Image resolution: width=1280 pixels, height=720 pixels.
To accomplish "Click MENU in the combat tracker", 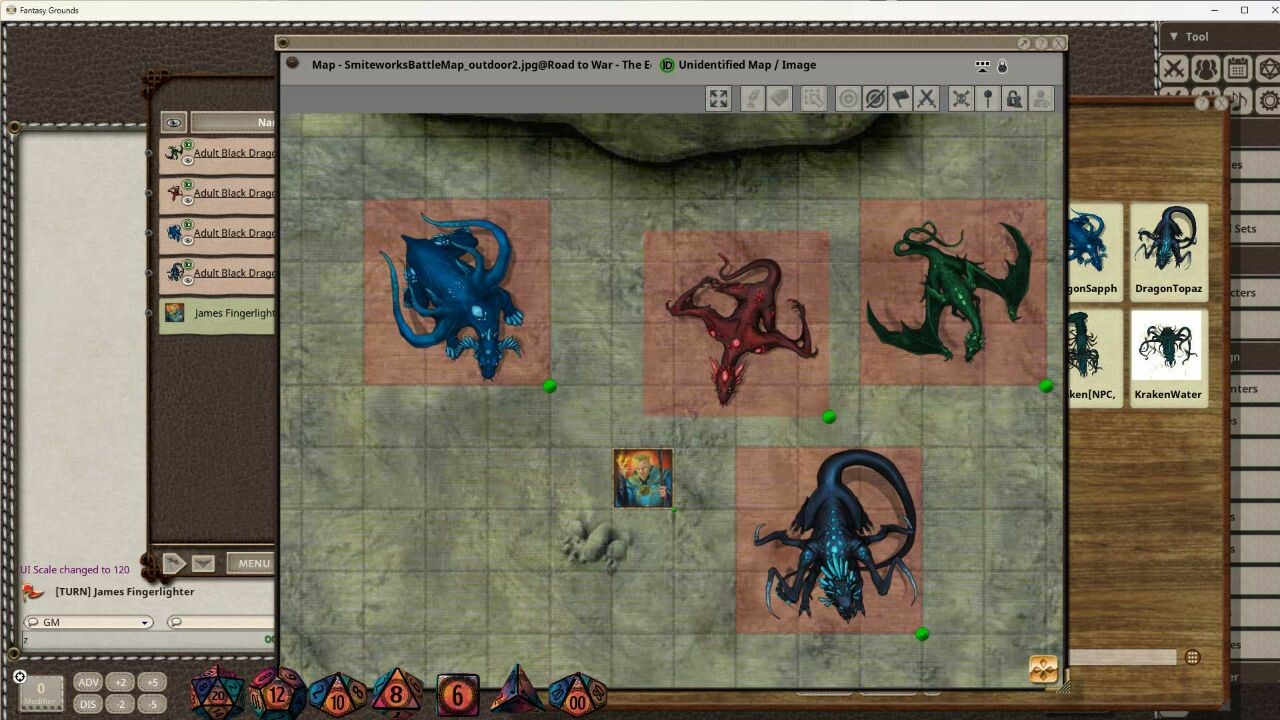I will click(252, 562).
